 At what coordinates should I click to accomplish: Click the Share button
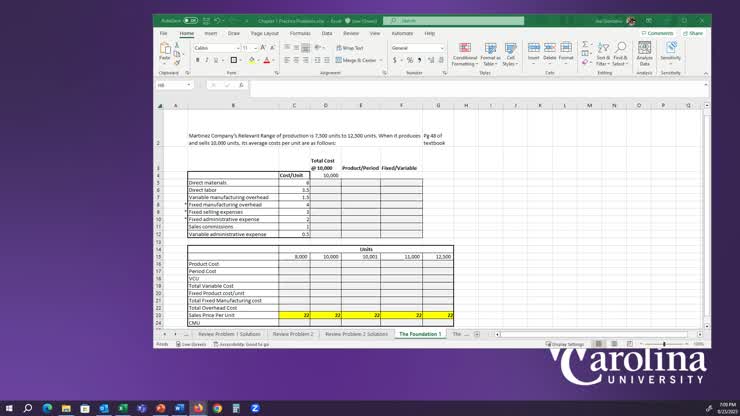point(693,33)
